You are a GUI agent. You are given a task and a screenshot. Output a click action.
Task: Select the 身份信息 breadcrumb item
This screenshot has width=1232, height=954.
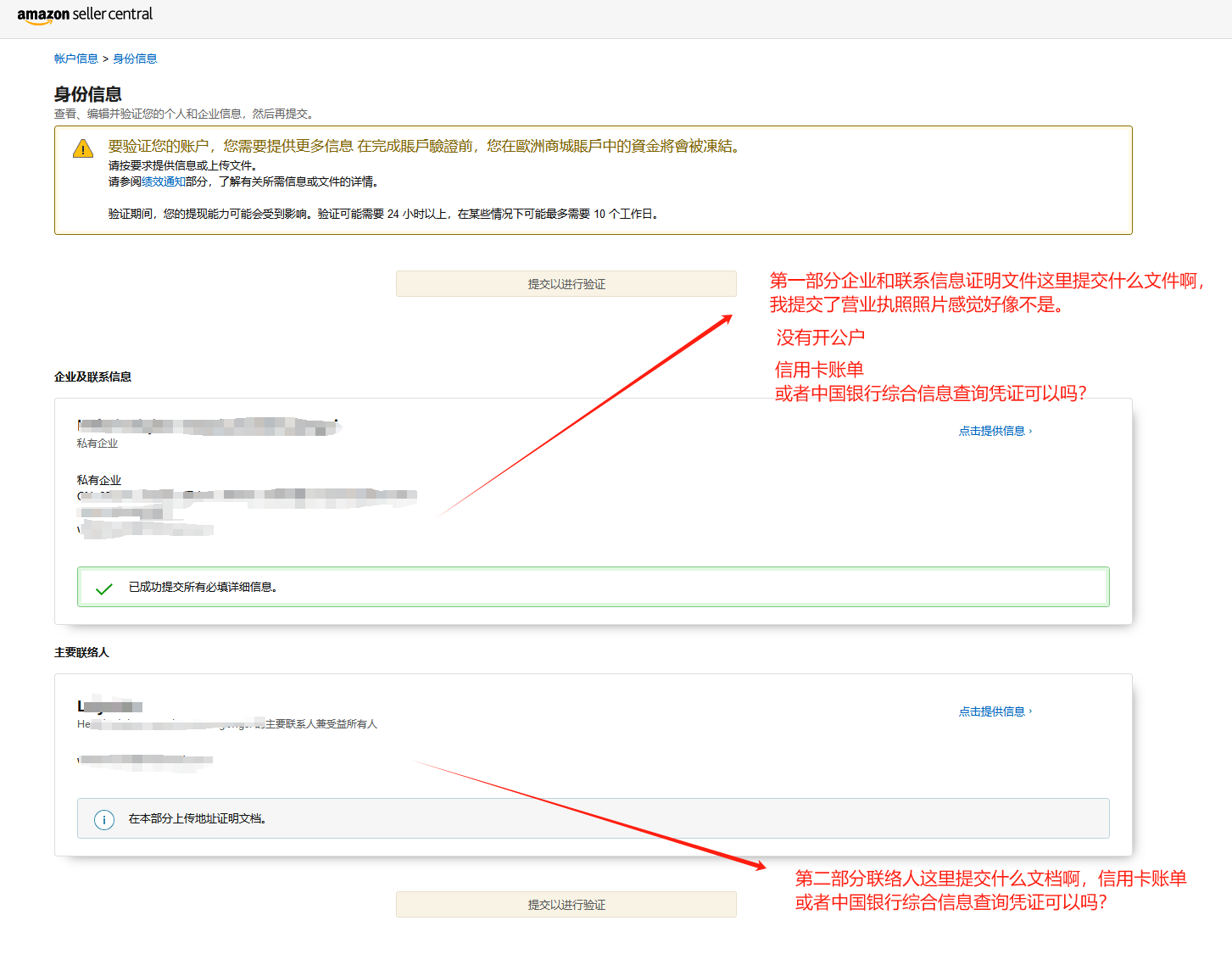click(x=135, y=59)
